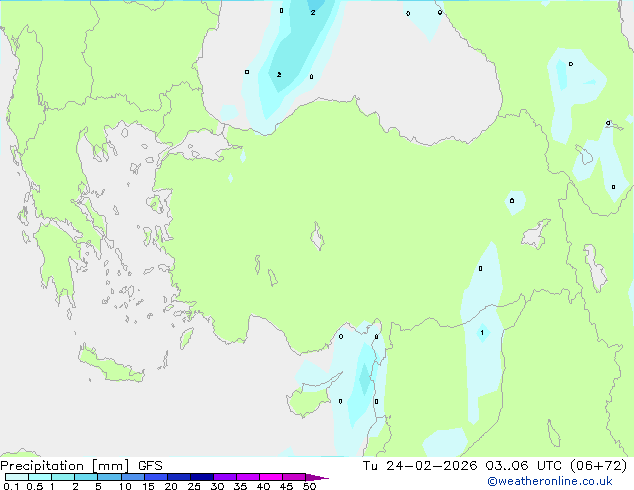
Task: Select the legend swatch between 0.1 and 0.5
Action: 17,477
